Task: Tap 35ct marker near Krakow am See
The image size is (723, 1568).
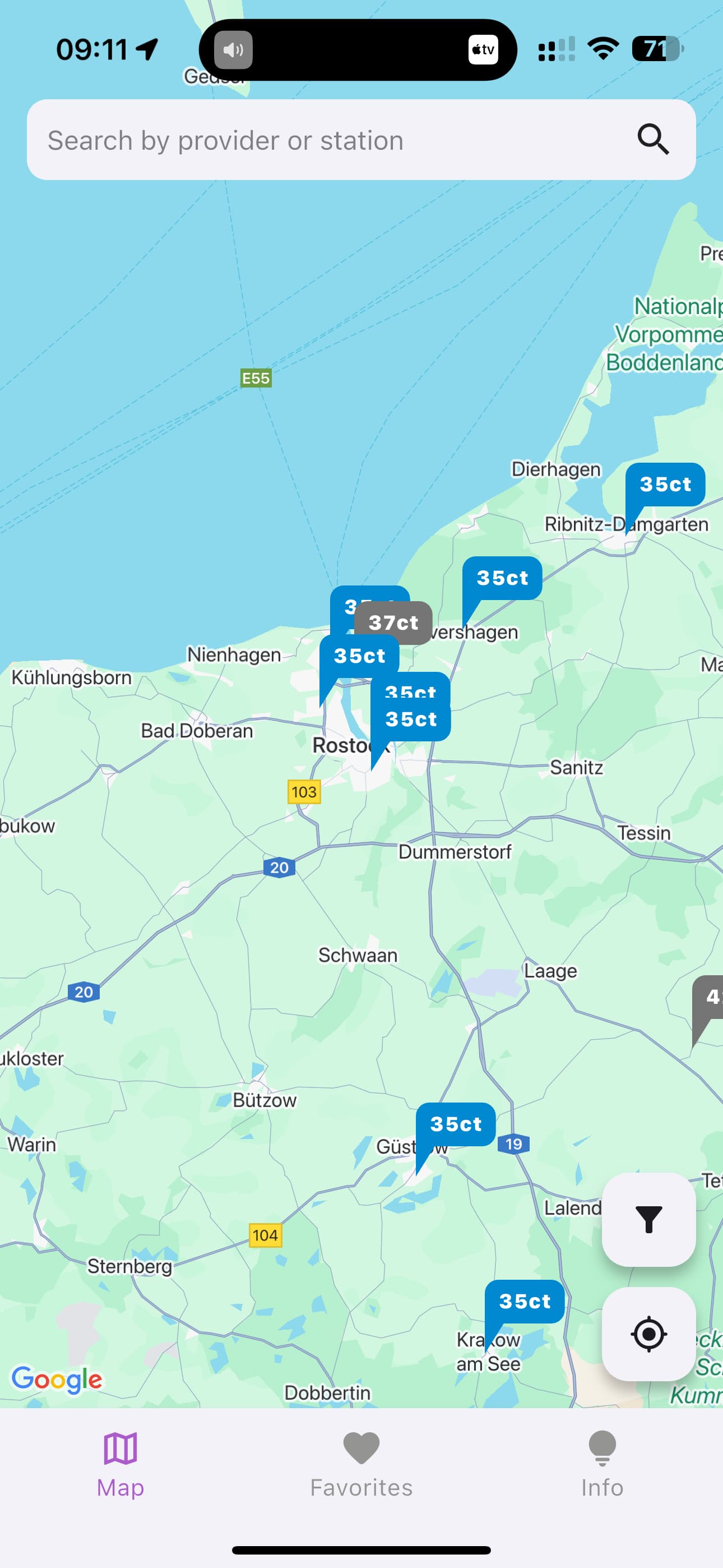Action: click(525, 1302)
